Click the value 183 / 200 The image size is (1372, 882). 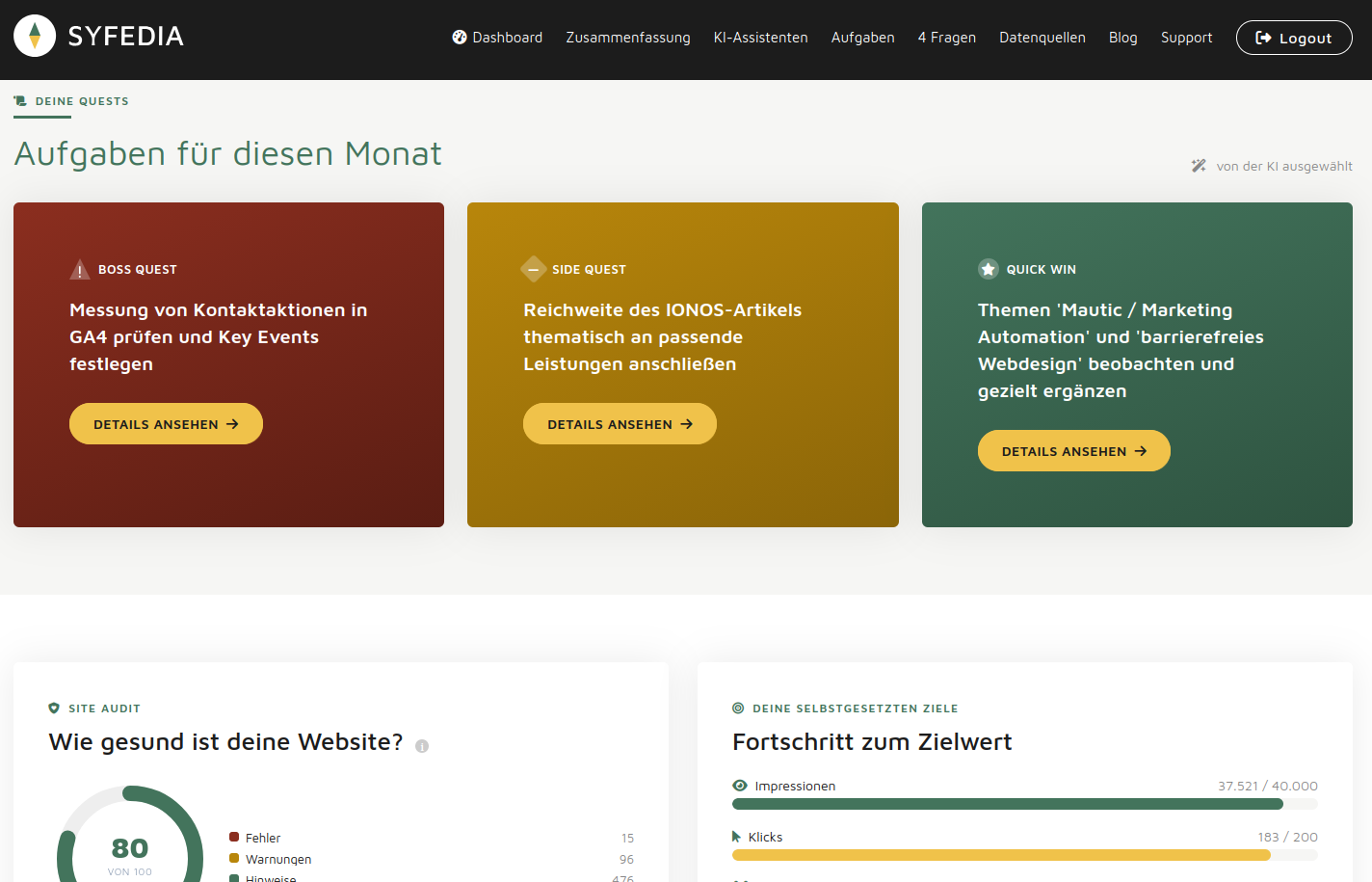(x=1288, y=838)
